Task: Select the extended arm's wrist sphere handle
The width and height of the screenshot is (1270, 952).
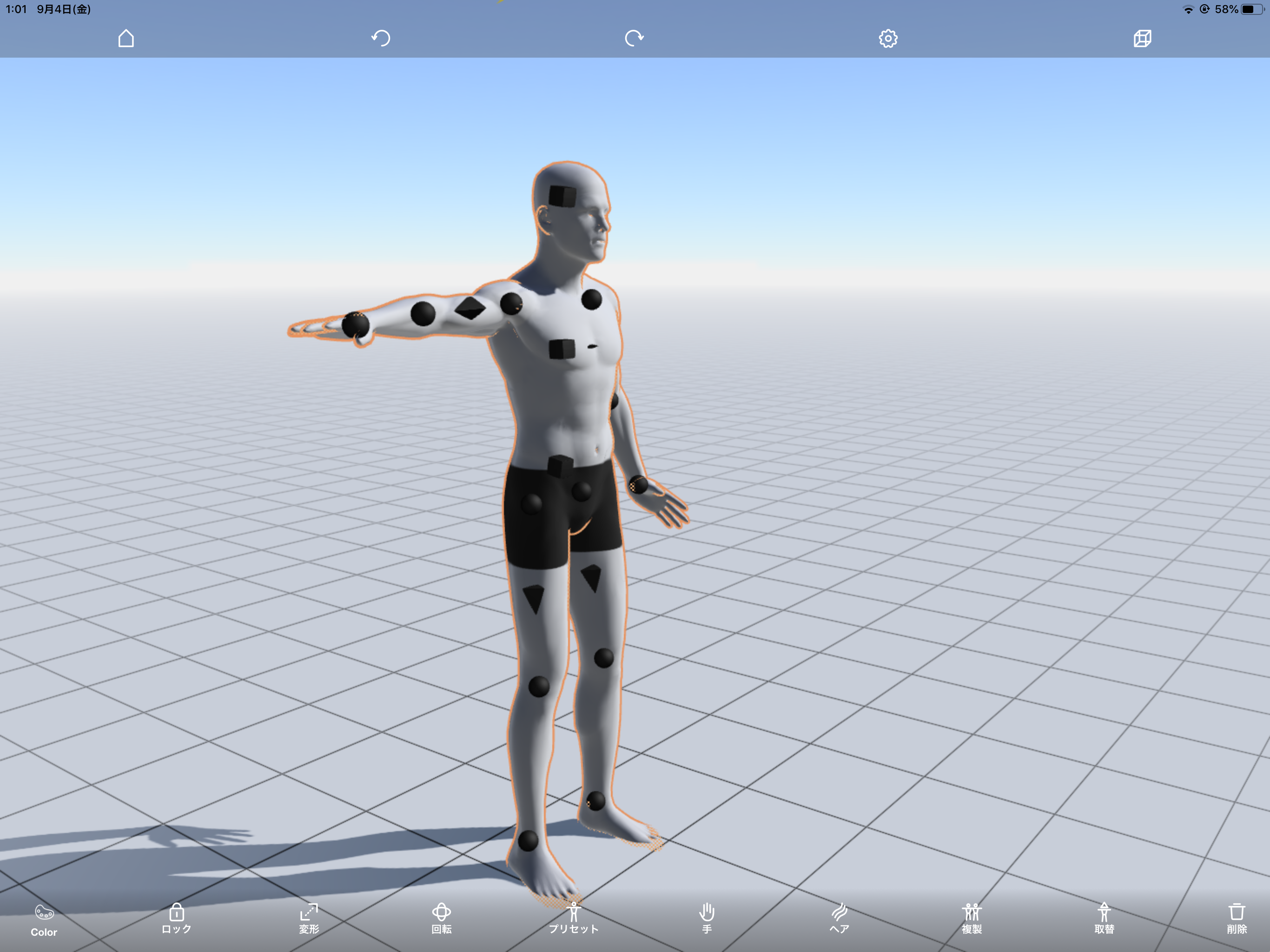Action: tap(356, 325)
